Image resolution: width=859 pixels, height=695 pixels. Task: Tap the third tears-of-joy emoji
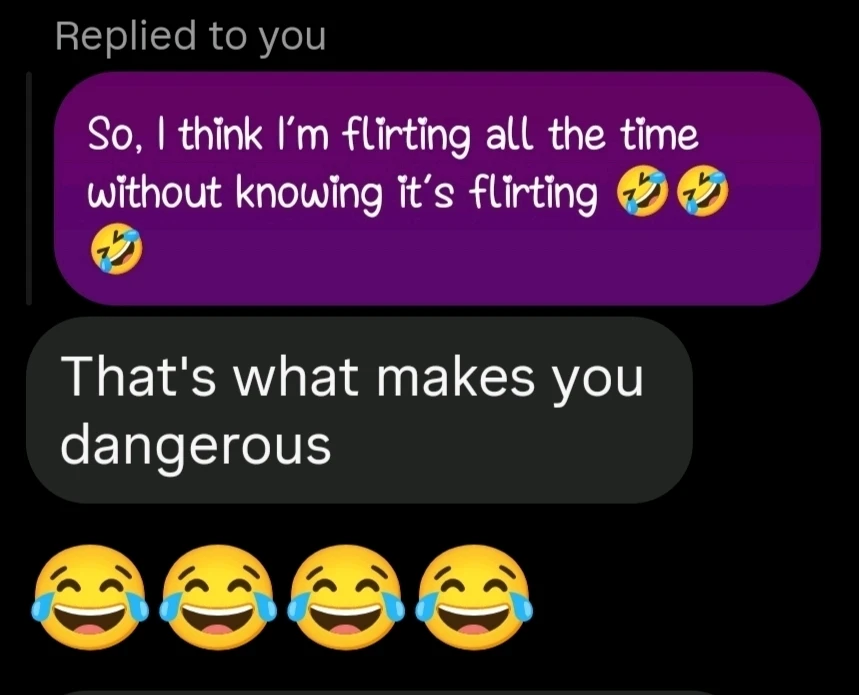pyautogui.click(x=346, y=598)
